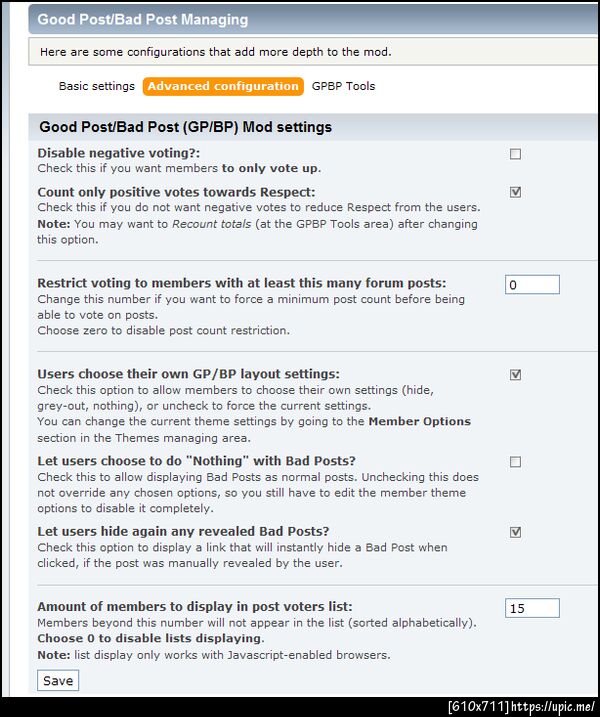Select the Advanced configuration tab

pyautogui.click(x=223, y=86)
